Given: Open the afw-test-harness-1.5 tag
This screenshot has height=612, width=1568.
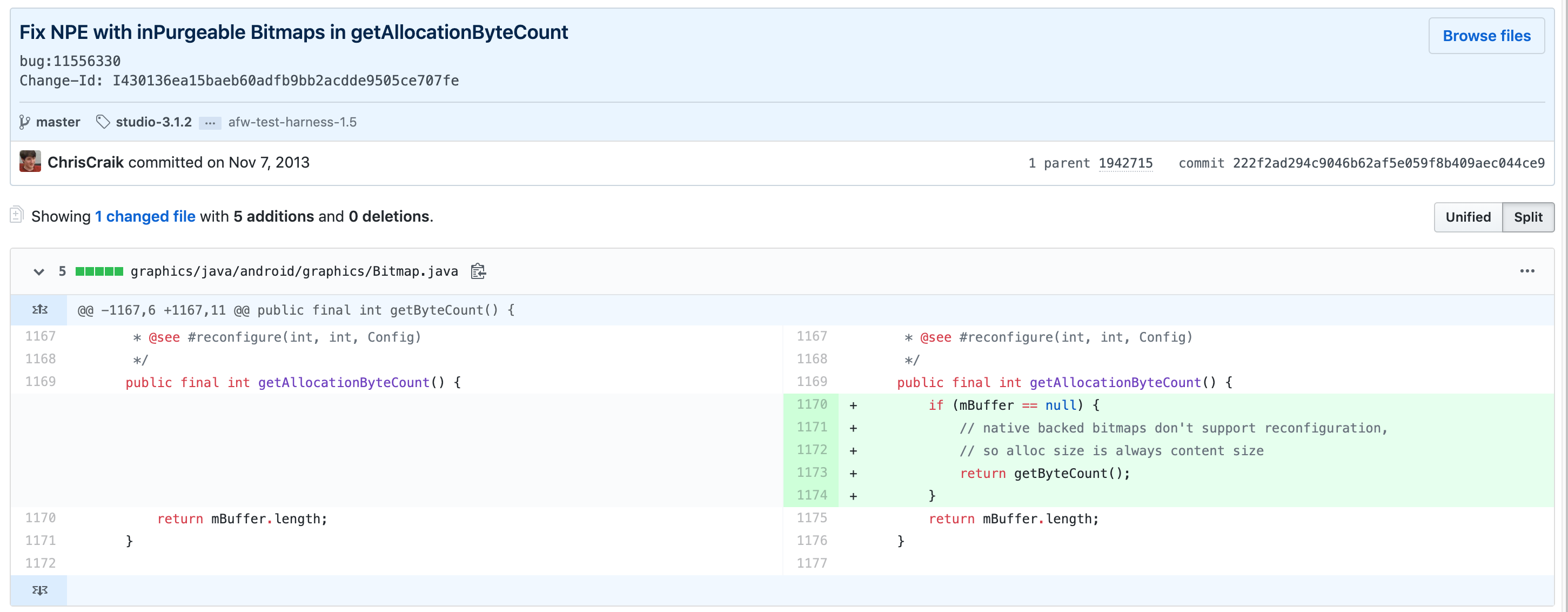Looking at the screenshot, I should [x=292, y=122].
